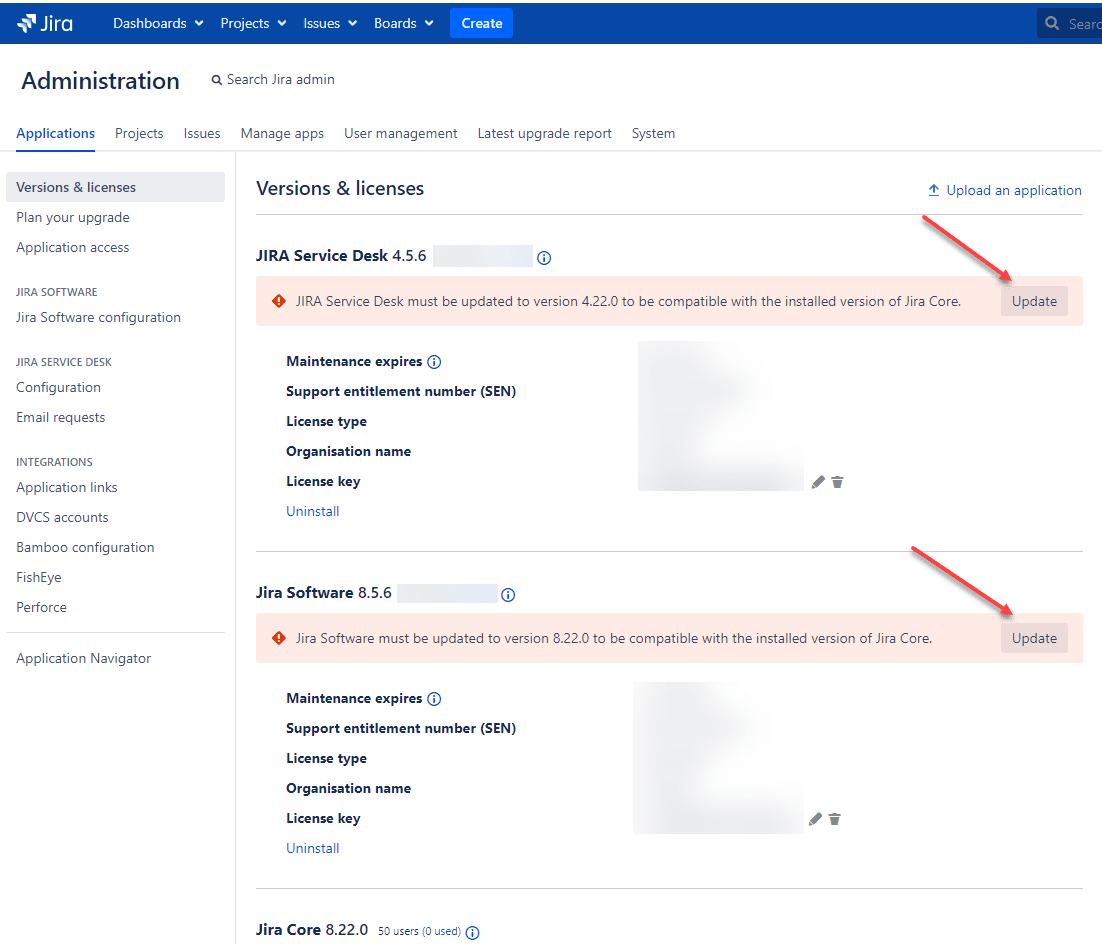The image size is (1102, 944).
Task: Switch to the Issues admin tab
Action: (x=202, y=134)
